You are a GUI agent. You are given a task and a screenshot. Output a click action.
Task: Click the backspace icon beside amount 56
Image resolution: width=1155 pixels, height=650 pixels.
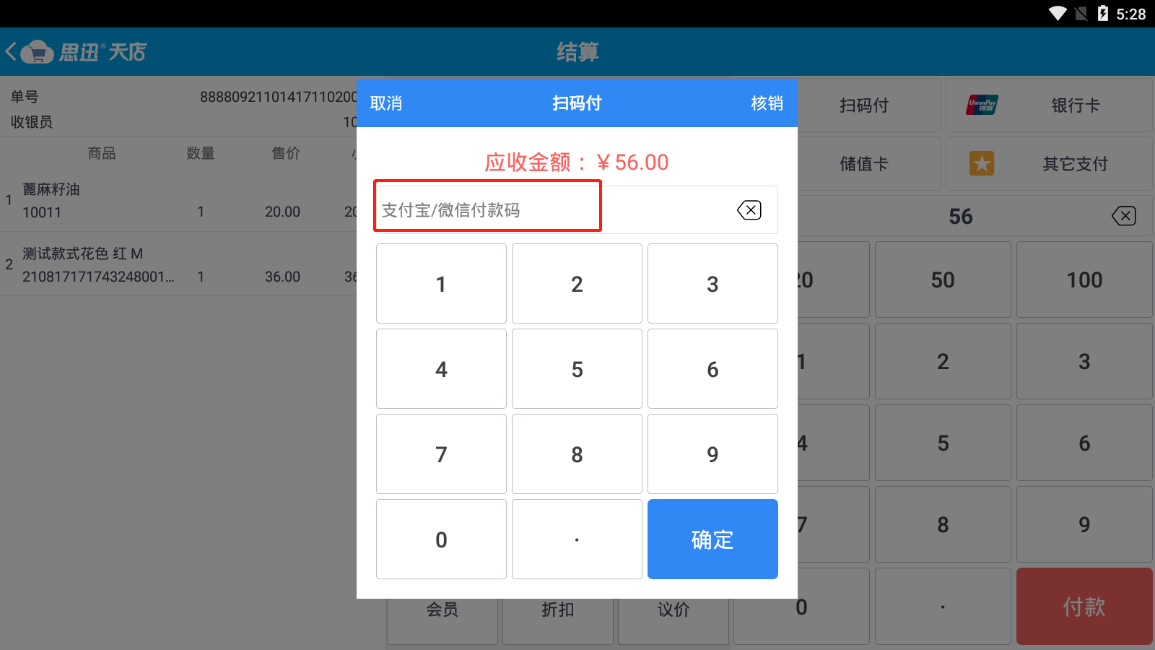1124,216
